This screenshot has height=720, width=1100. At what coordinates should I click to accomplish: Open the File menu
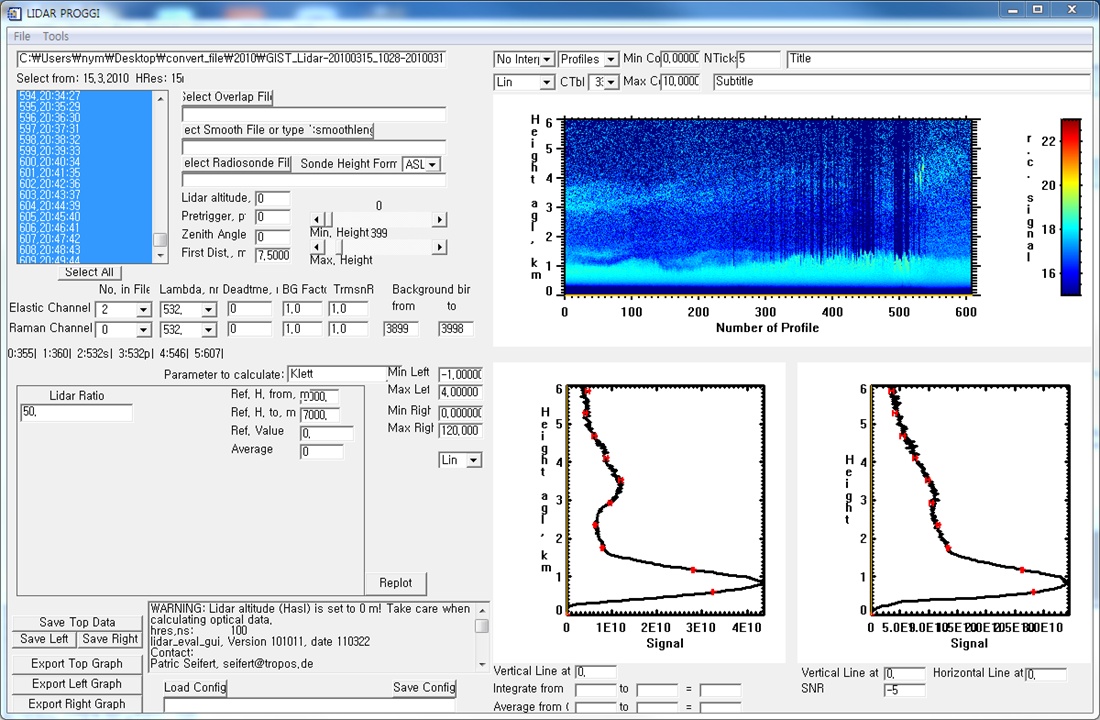point(22,36)
